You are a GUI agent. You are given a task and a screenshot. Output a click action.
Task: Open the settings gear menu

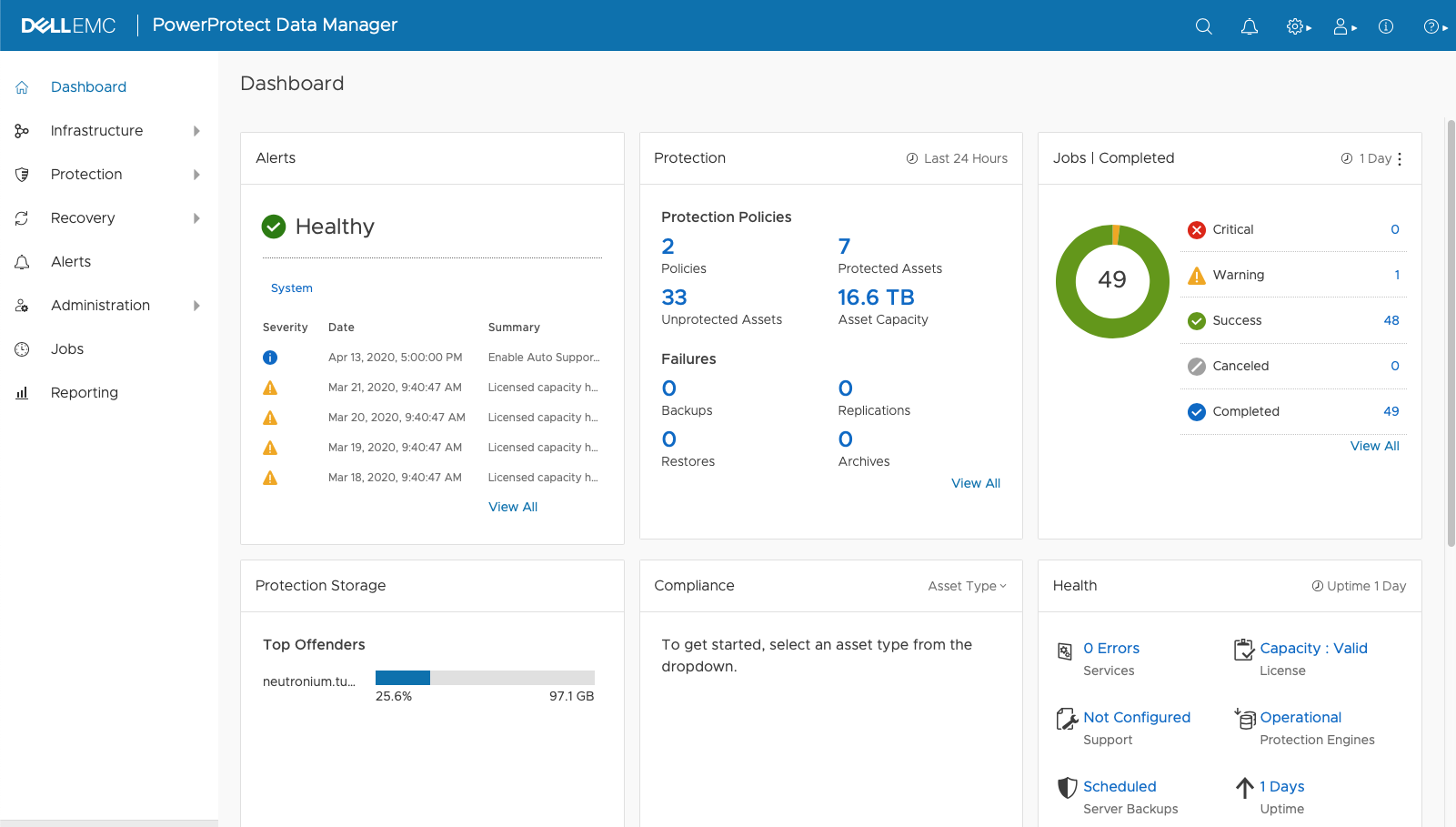(x=1298, y=26)
